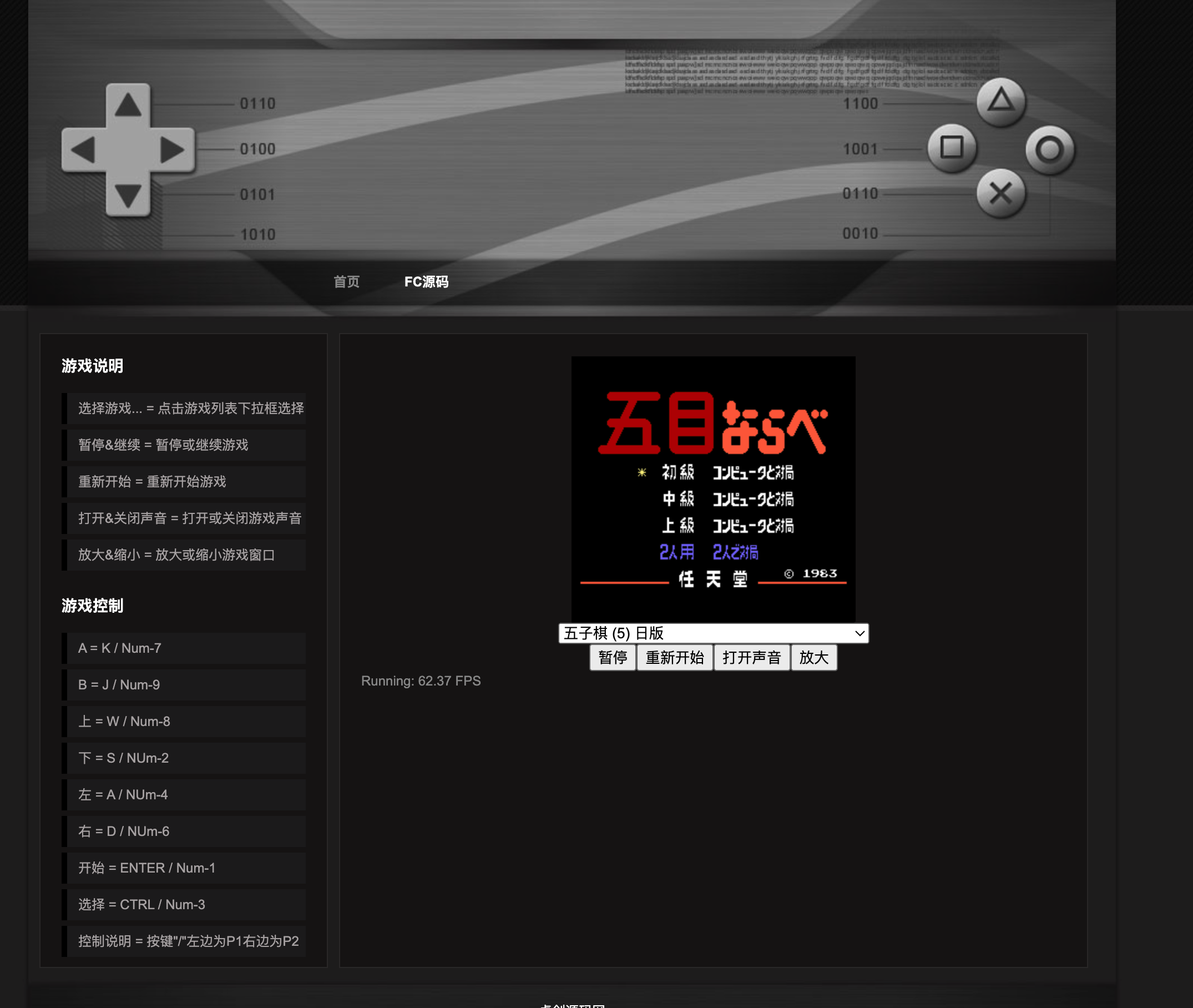This screenshot has width=1193, height=1008.
Task: Click the cross gamepad button
Action: [1000, 193]
